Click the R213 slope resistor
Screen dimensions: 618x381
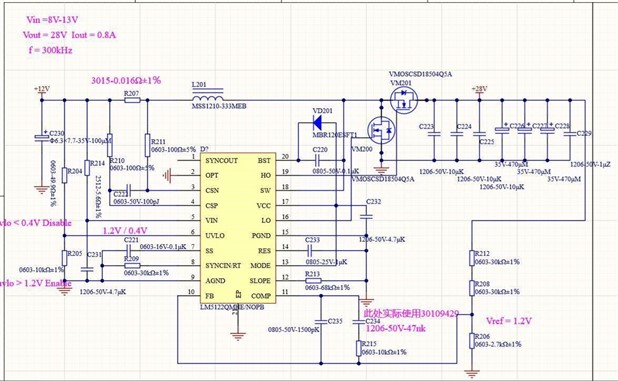pyautogui.click(x=313, y=281)
